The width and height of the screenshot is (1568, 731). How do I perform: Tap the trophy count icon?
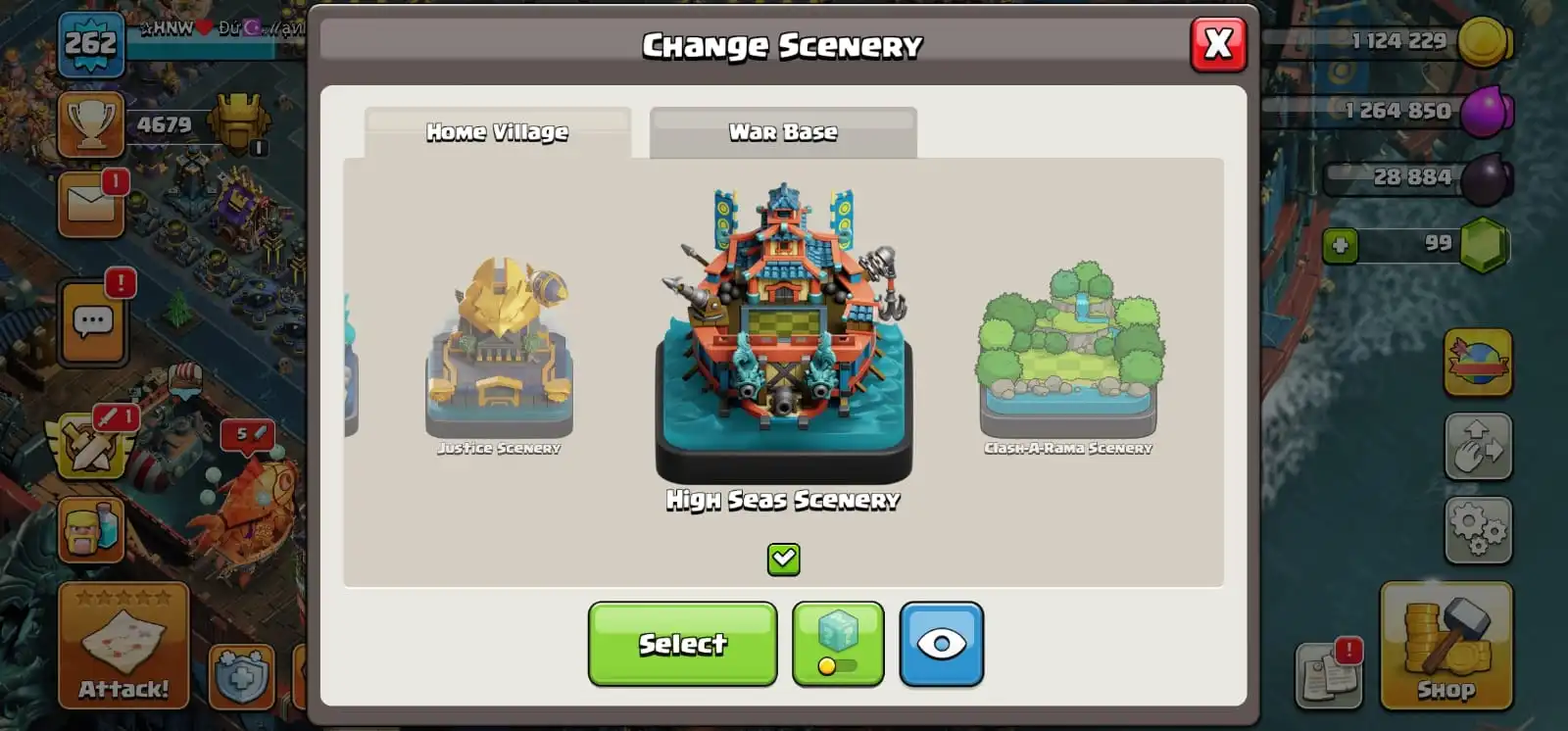90,124
